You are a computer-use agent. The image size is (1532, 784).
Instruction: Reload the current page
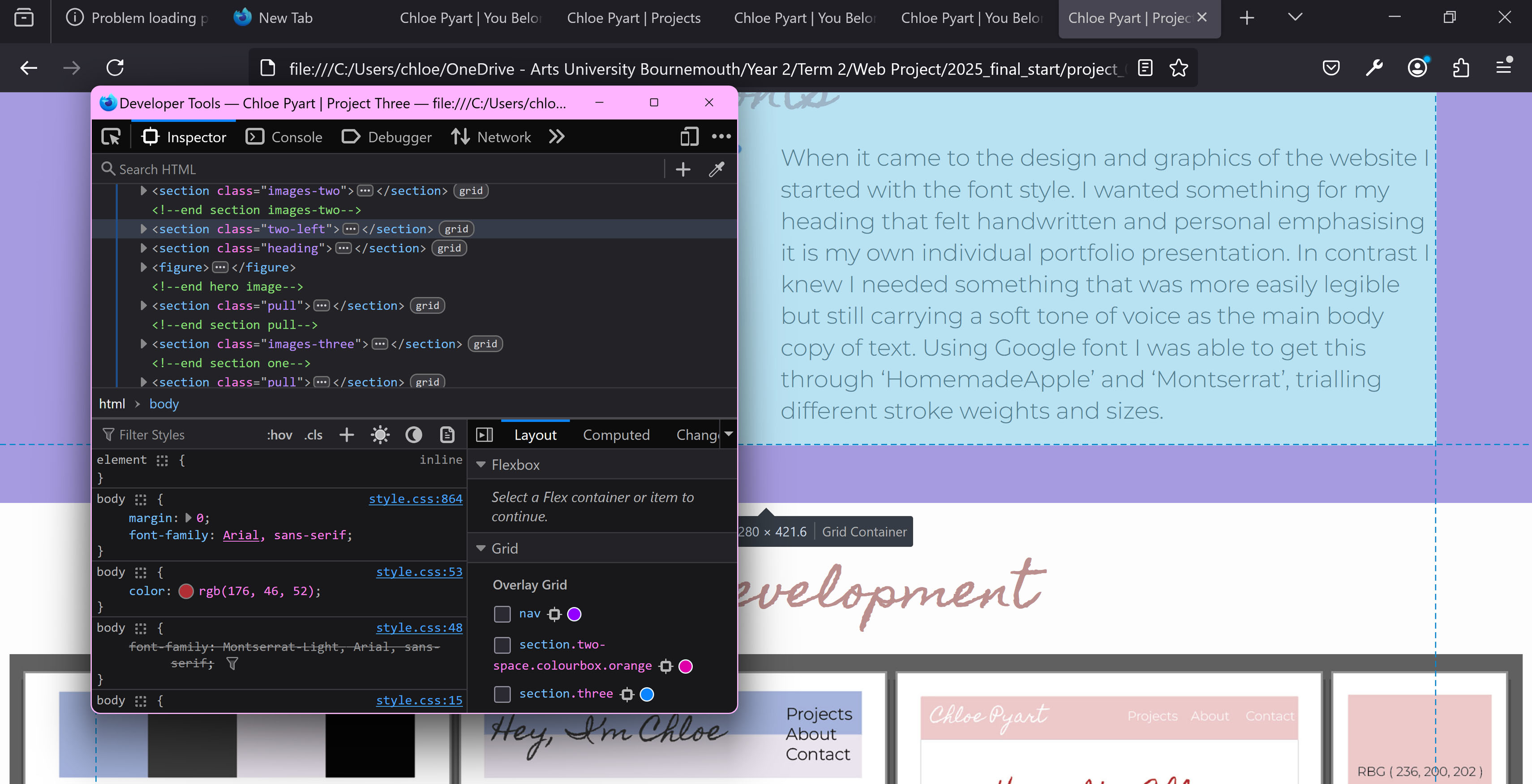115,67
